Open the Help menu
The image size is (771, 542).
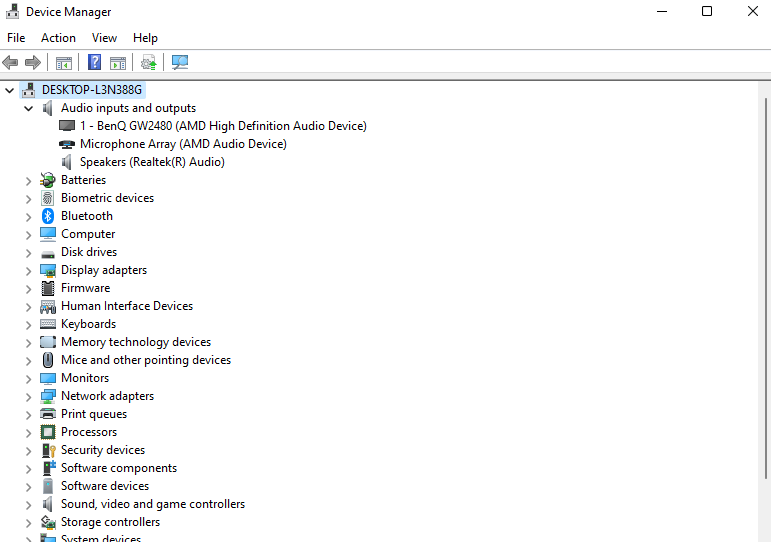click(145, 38)
